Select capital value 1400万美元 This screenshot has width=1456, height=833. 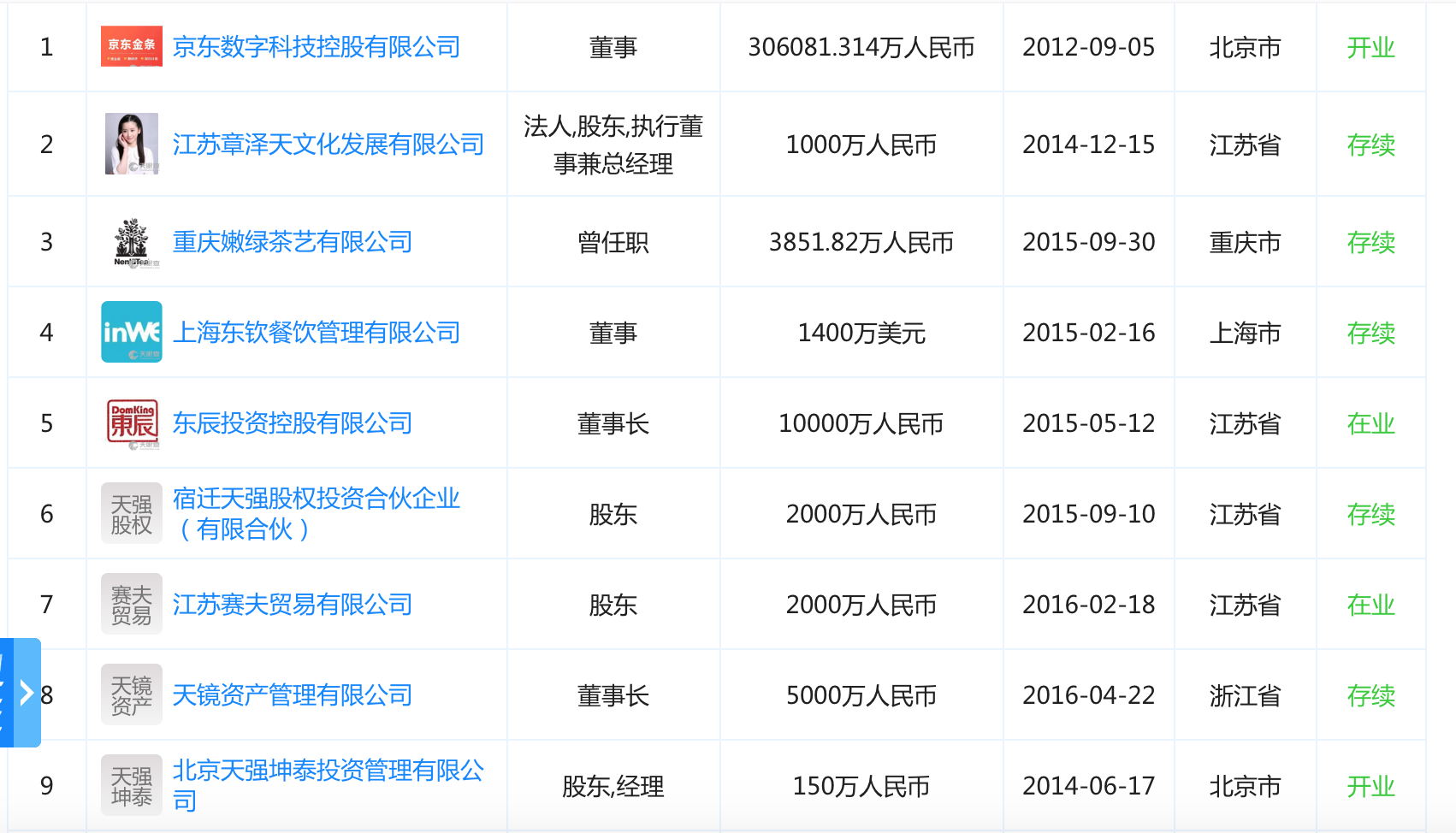(x=861, y=333)
